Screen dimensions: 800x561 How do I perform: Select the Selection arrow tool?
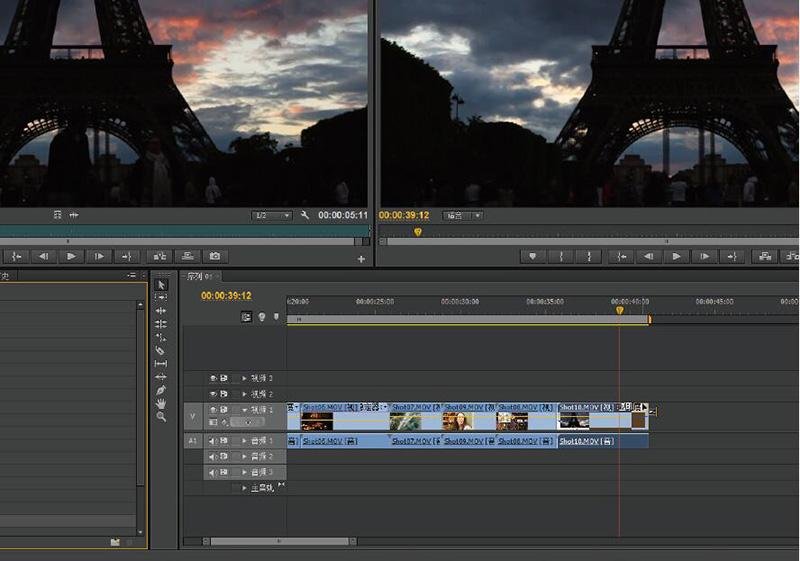tap(161, 285)
